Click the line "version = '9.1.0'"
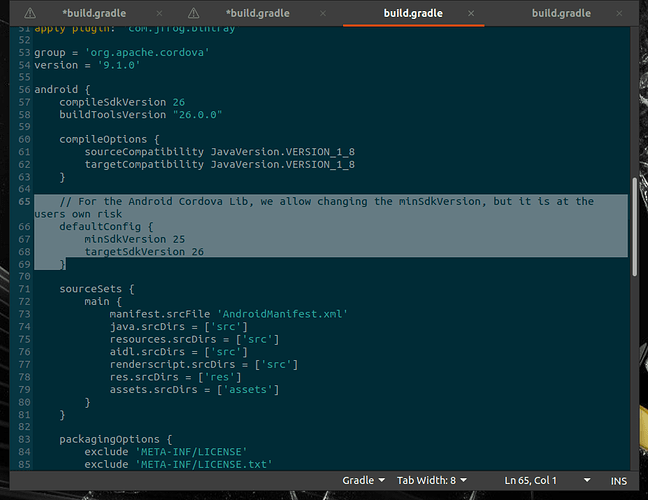 (87, 65)
